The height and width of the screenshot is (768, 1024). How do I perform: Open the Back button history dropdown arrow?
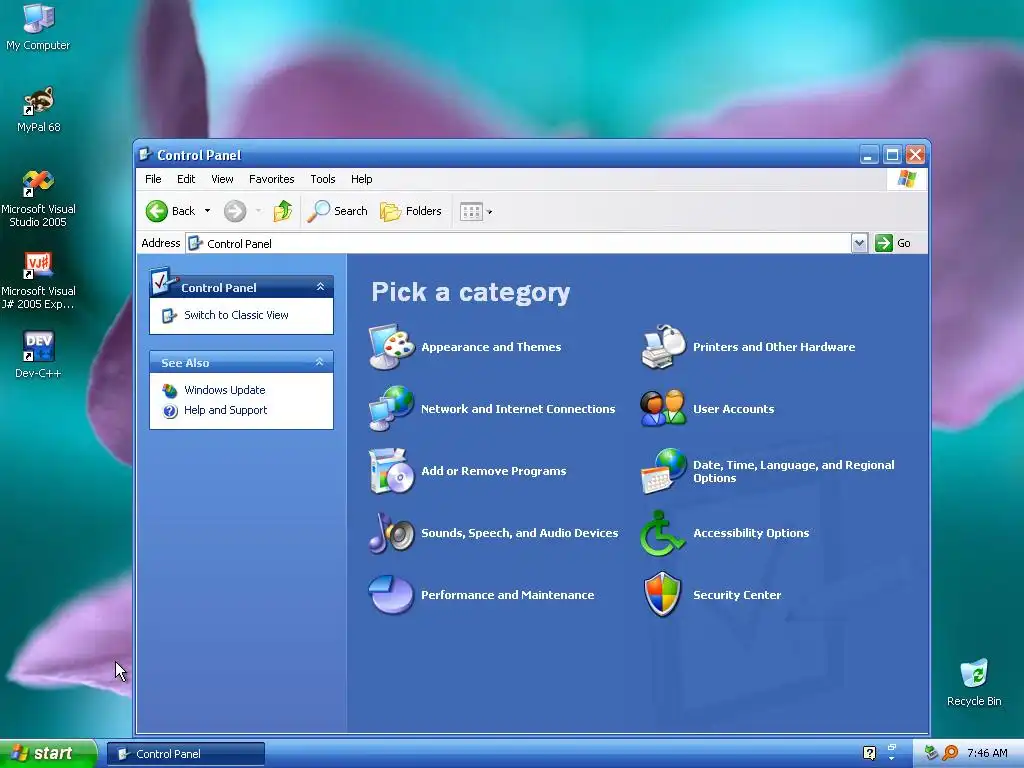click(208, 211)
